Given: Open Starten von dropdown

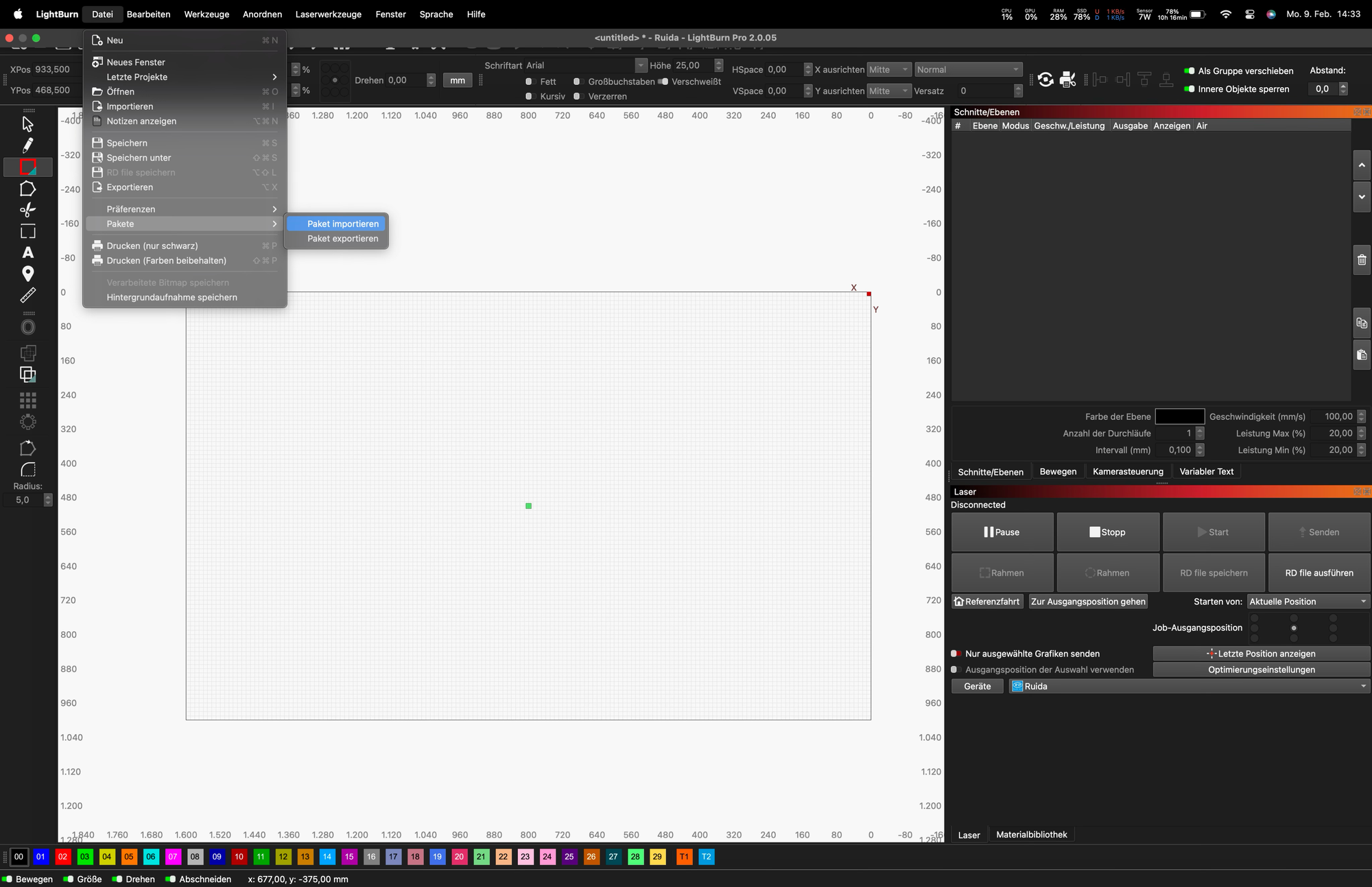Looking at the screenshot, I should [1308, 602].
